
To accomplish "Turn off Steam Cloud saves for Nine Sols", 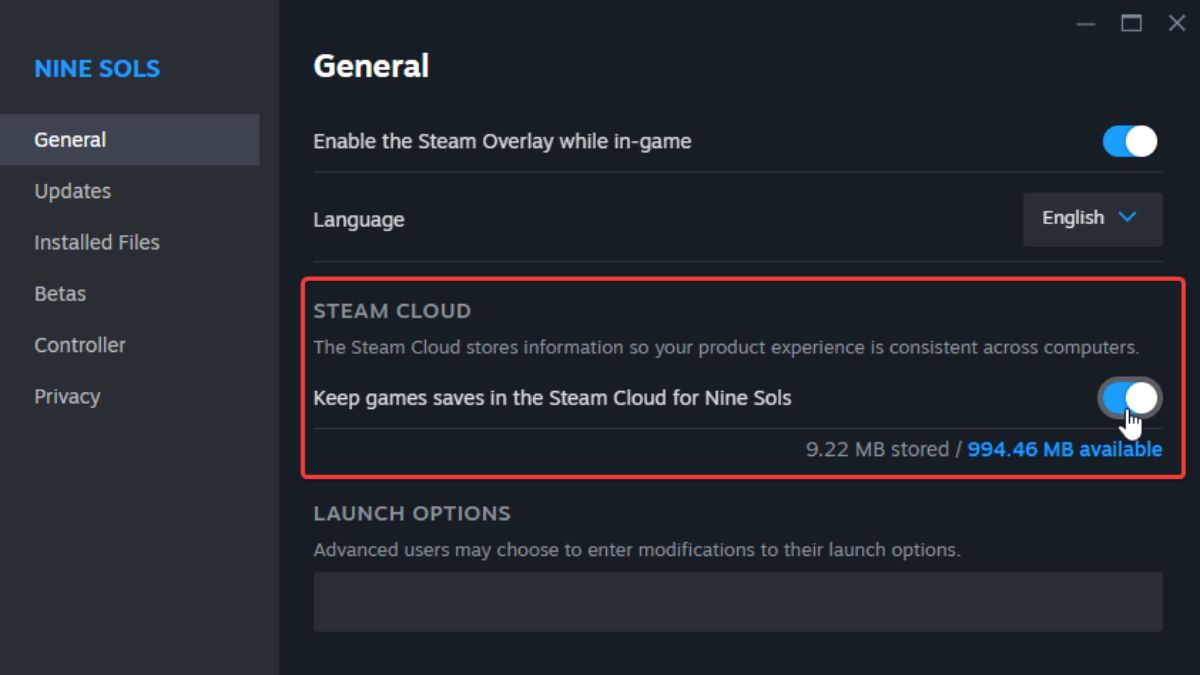I will coord(1130,398).
